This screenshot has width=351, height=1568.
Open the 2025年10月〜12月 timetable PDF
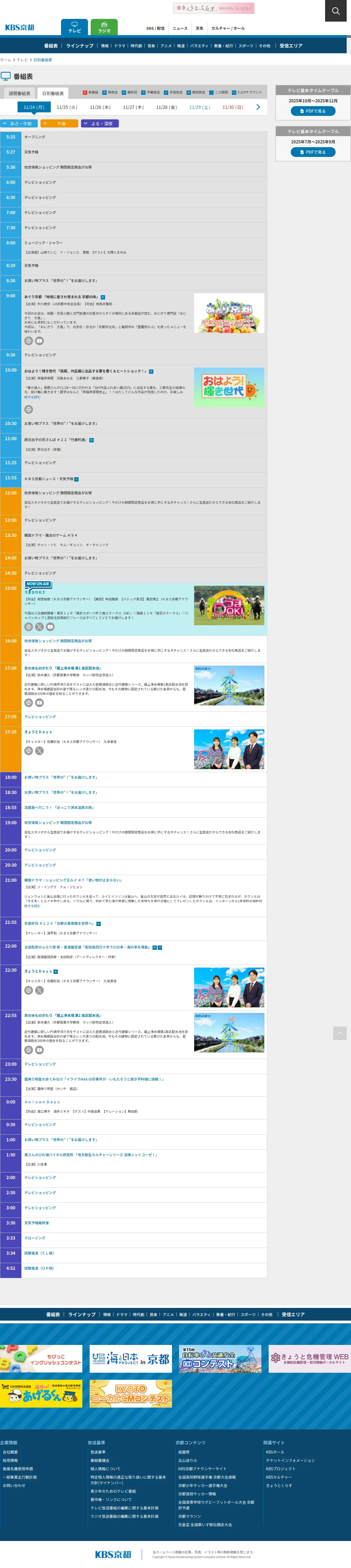[x=313, y=111]
